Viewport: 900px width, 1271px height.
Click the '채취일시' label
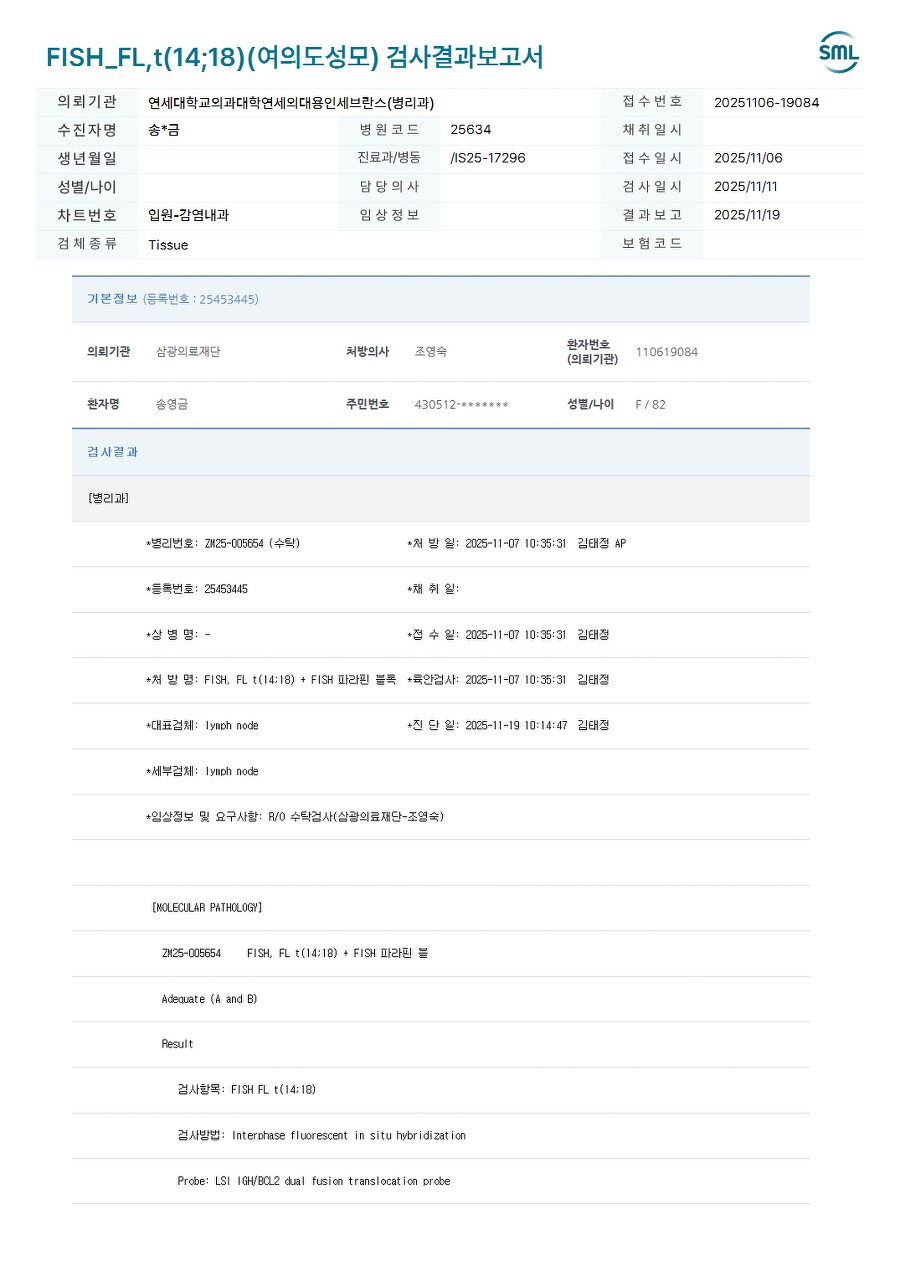[x=652, y=130]
